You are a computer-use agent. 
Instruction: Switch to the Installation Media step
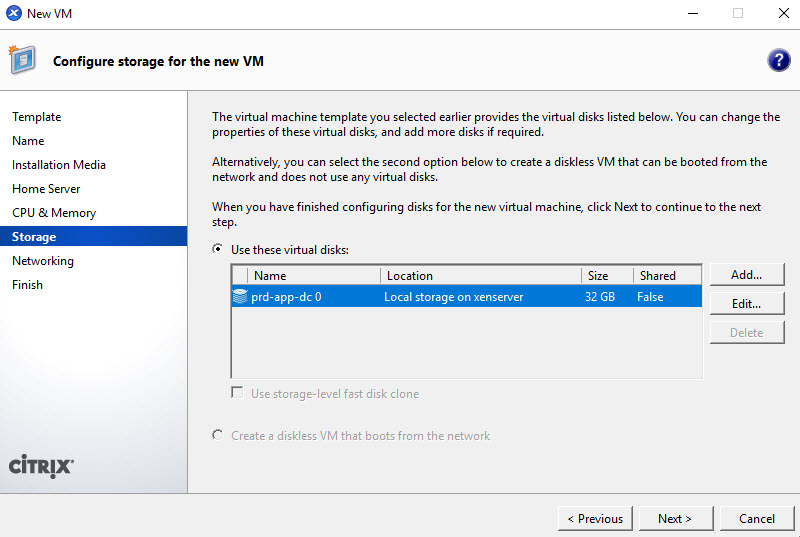coord(59,165)
